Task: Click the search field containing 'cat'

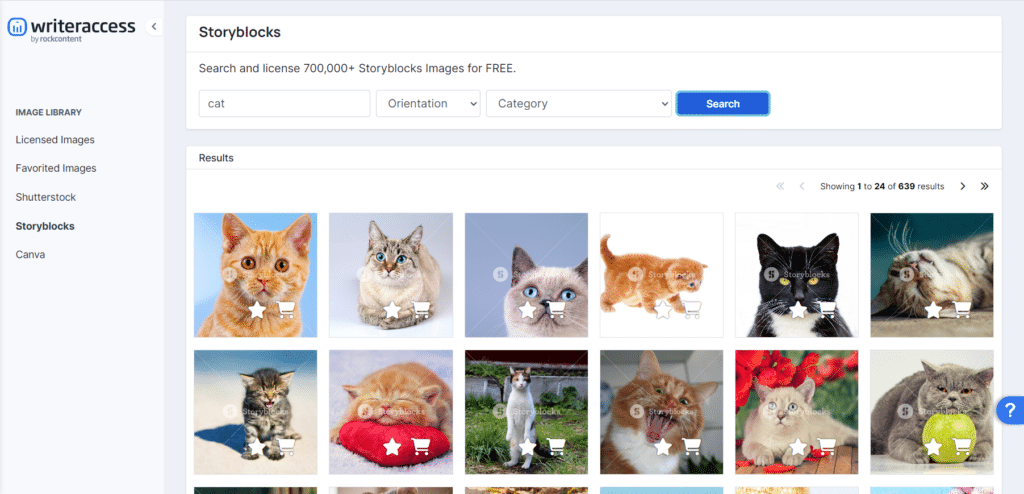Action: pos(284,103)
